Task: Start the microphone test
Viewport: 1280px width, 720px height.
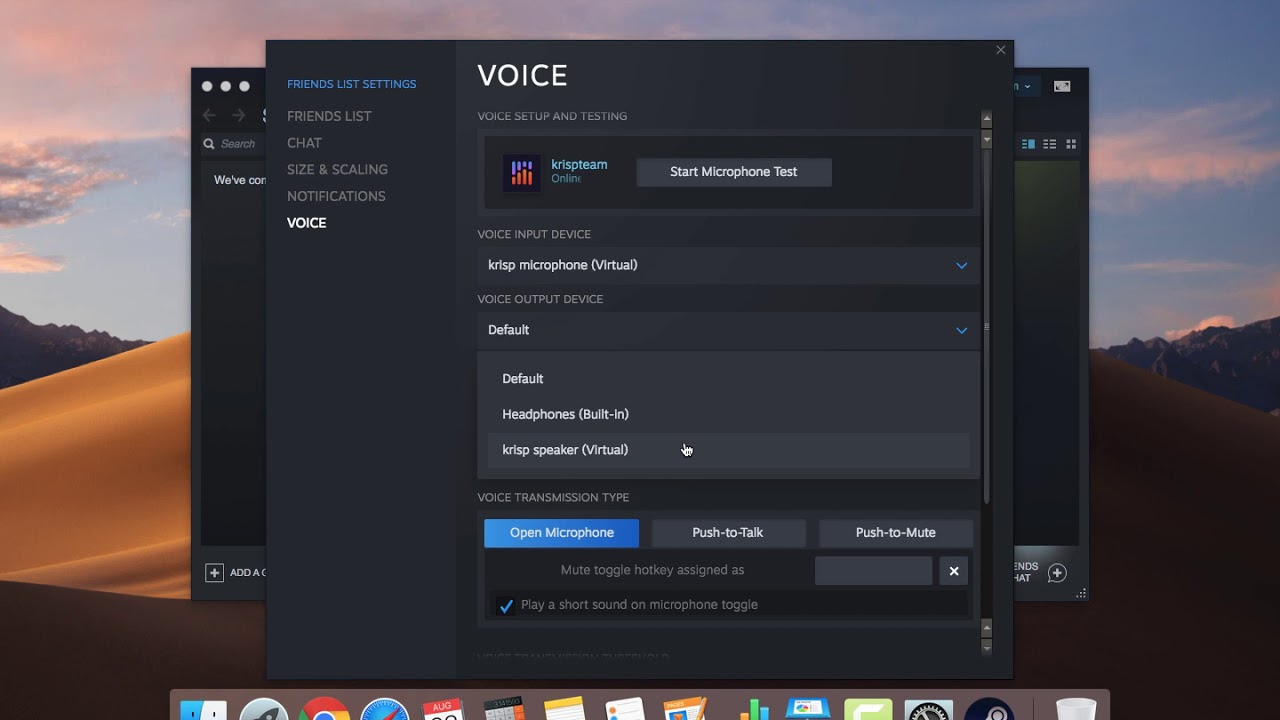Action: tap(734, 172)
